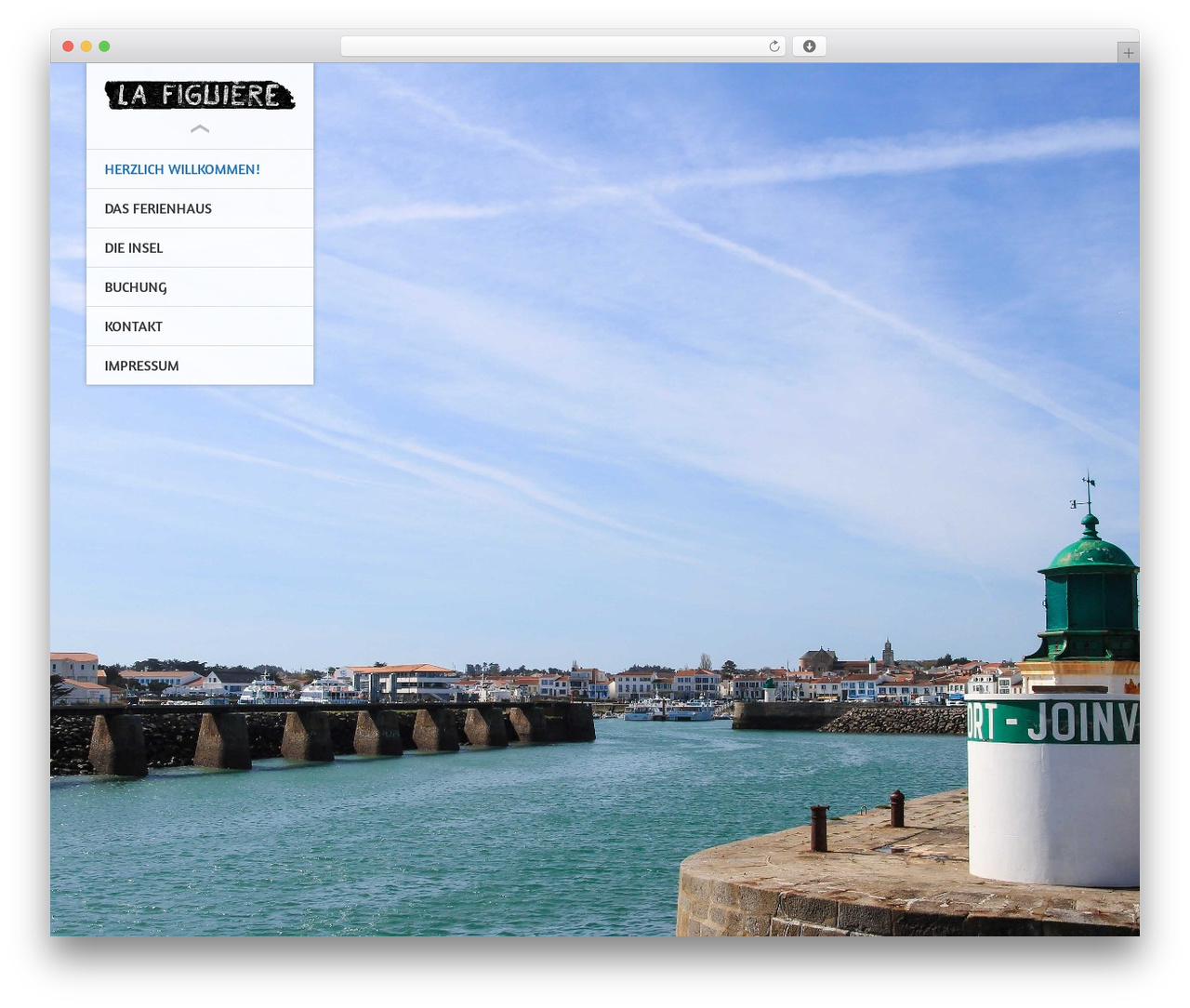Maximize the window with the green button
Viewport: 1190px width, 1008px height.
pos(104,46)
